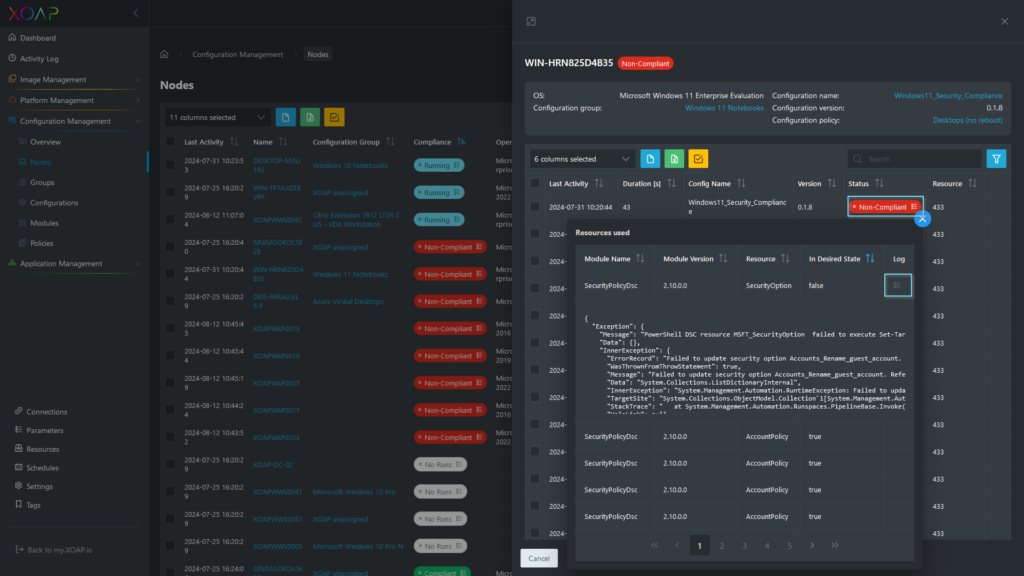Sort Nodes table by Name

(x=283, y=142)
